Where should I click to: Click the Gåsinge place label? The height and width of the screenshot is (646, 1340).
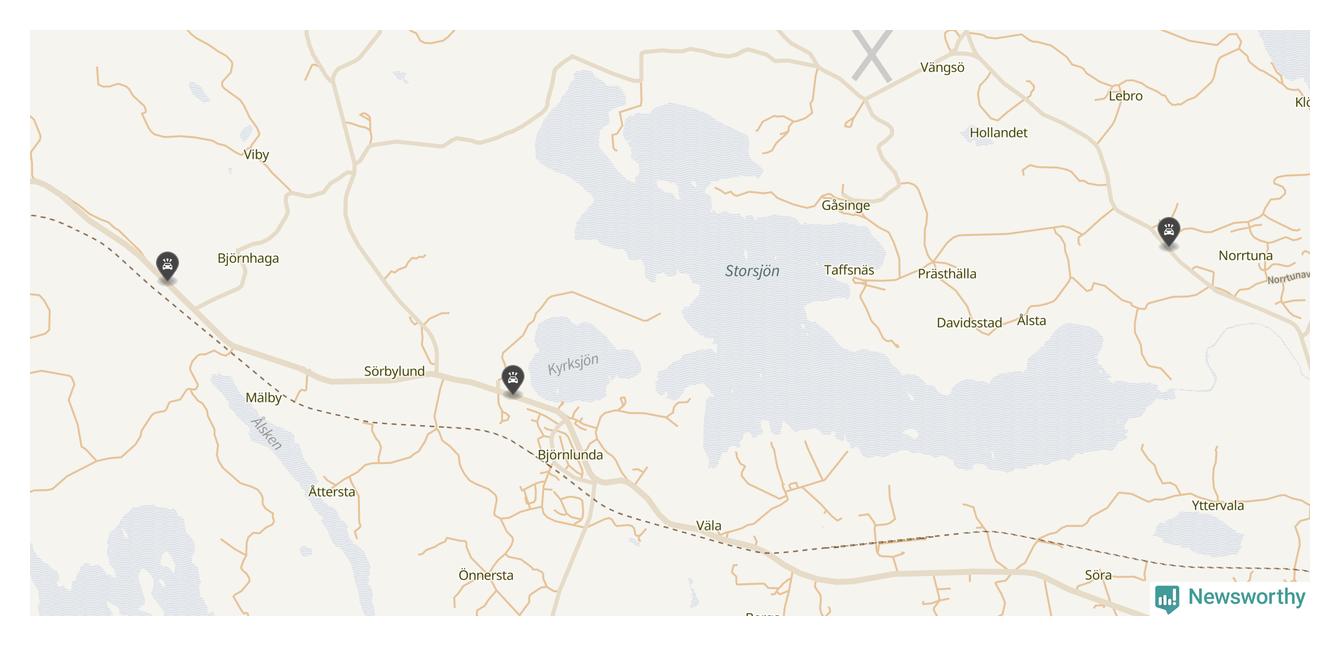(x=846, y=205)
